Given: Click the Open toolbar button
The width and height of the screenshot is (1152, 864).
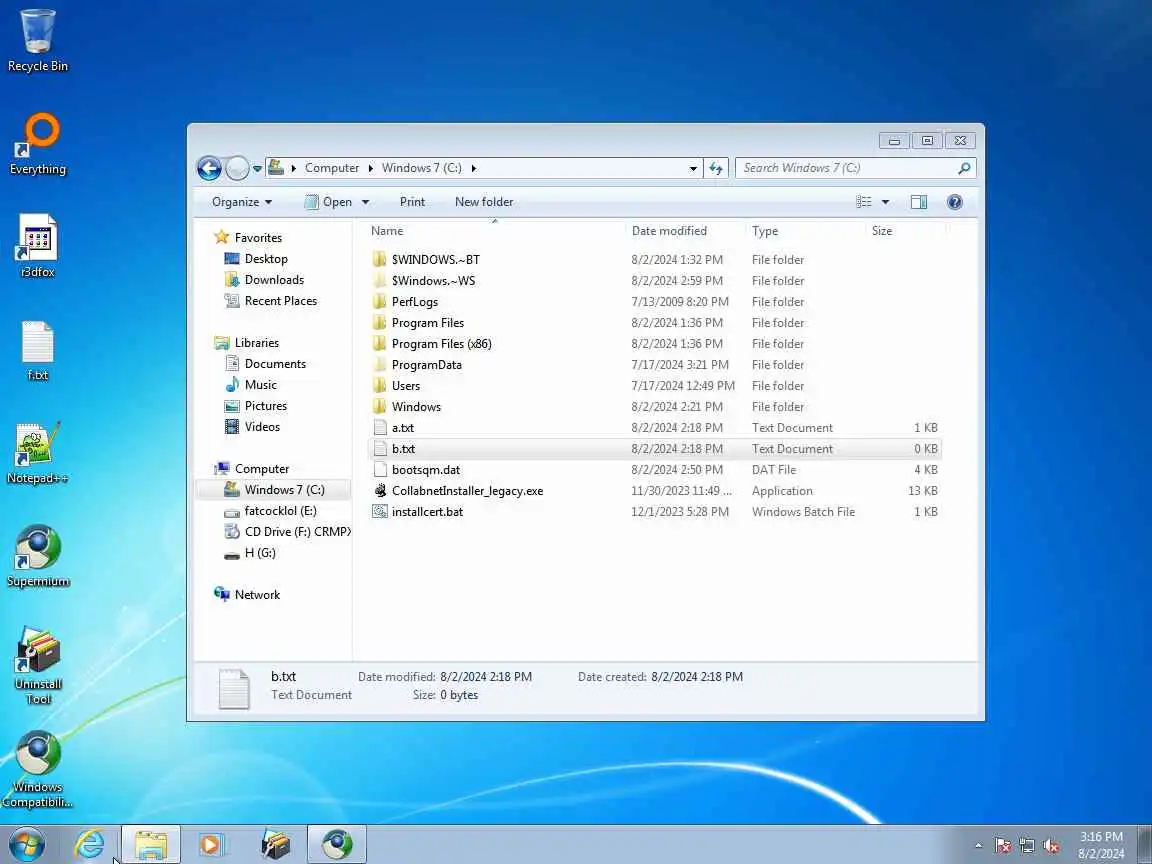Looking at the screenshot, I should (328, 202).
